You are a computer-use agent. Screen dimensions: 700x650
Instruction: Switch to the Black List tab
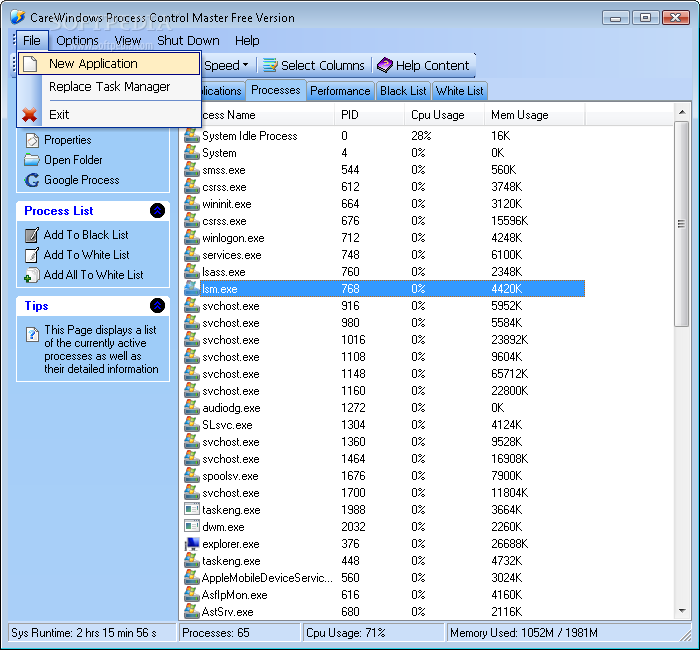(403, 91)
